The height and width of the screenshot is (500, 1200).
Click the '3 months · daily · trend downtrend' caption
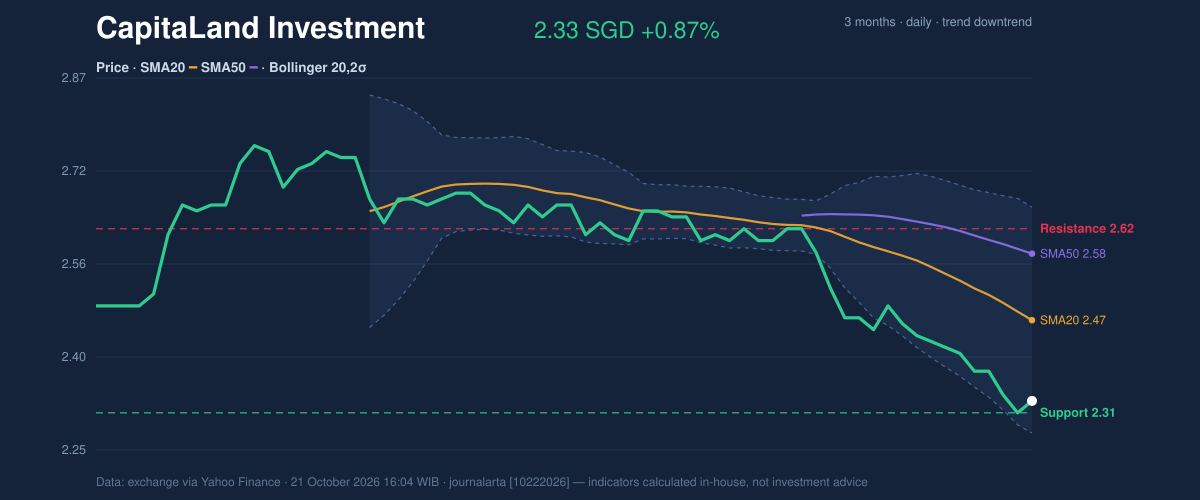(x=938, y=22)
